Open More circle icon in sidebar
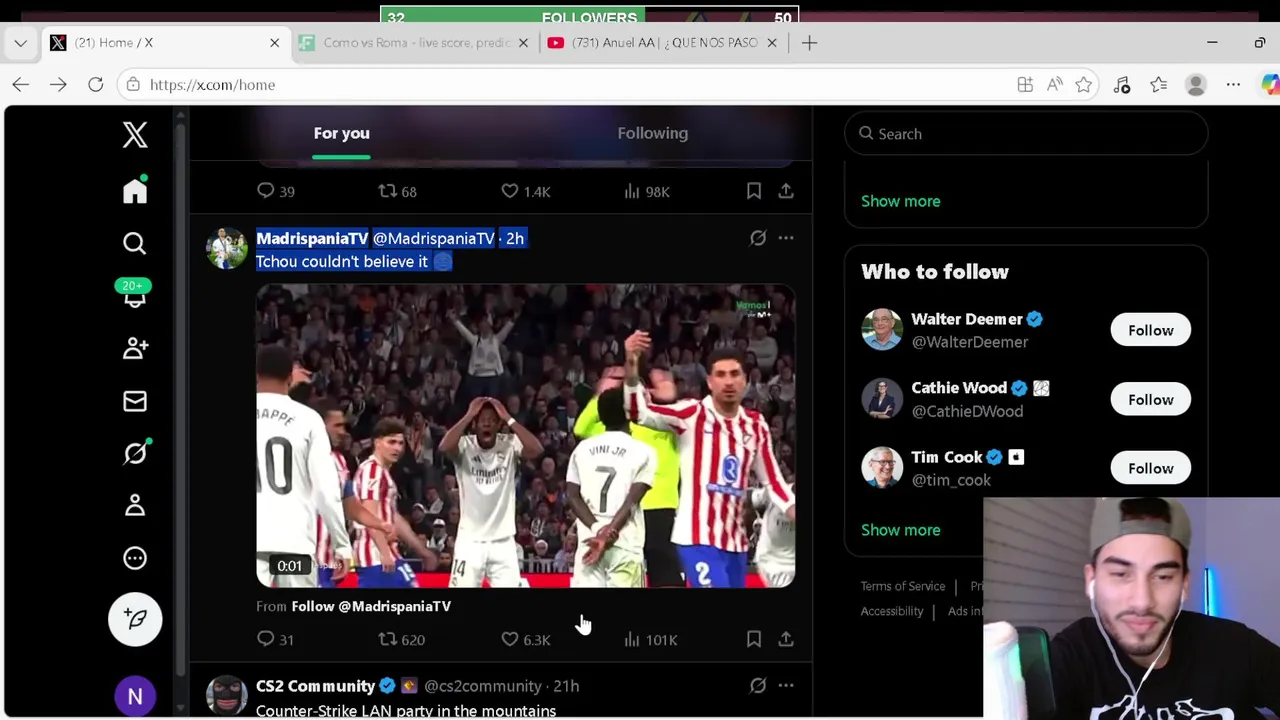 [x=135, y=558]
